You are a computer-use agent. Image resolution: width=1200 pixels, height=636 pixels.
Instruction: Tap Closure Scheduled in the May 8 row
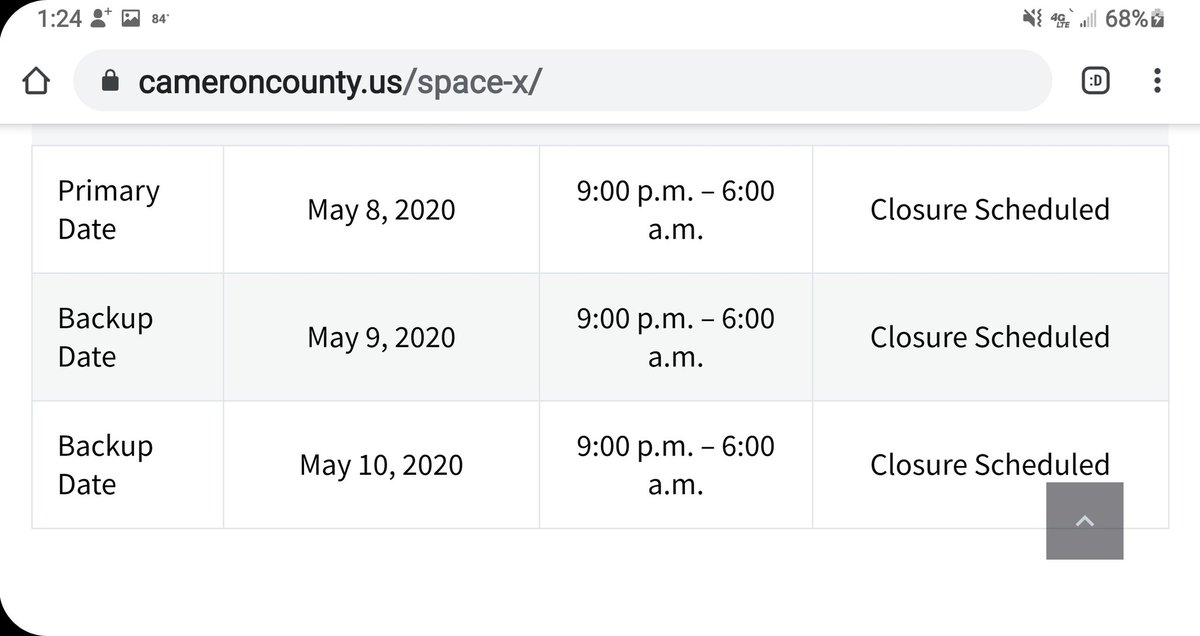tap(989, 210)
